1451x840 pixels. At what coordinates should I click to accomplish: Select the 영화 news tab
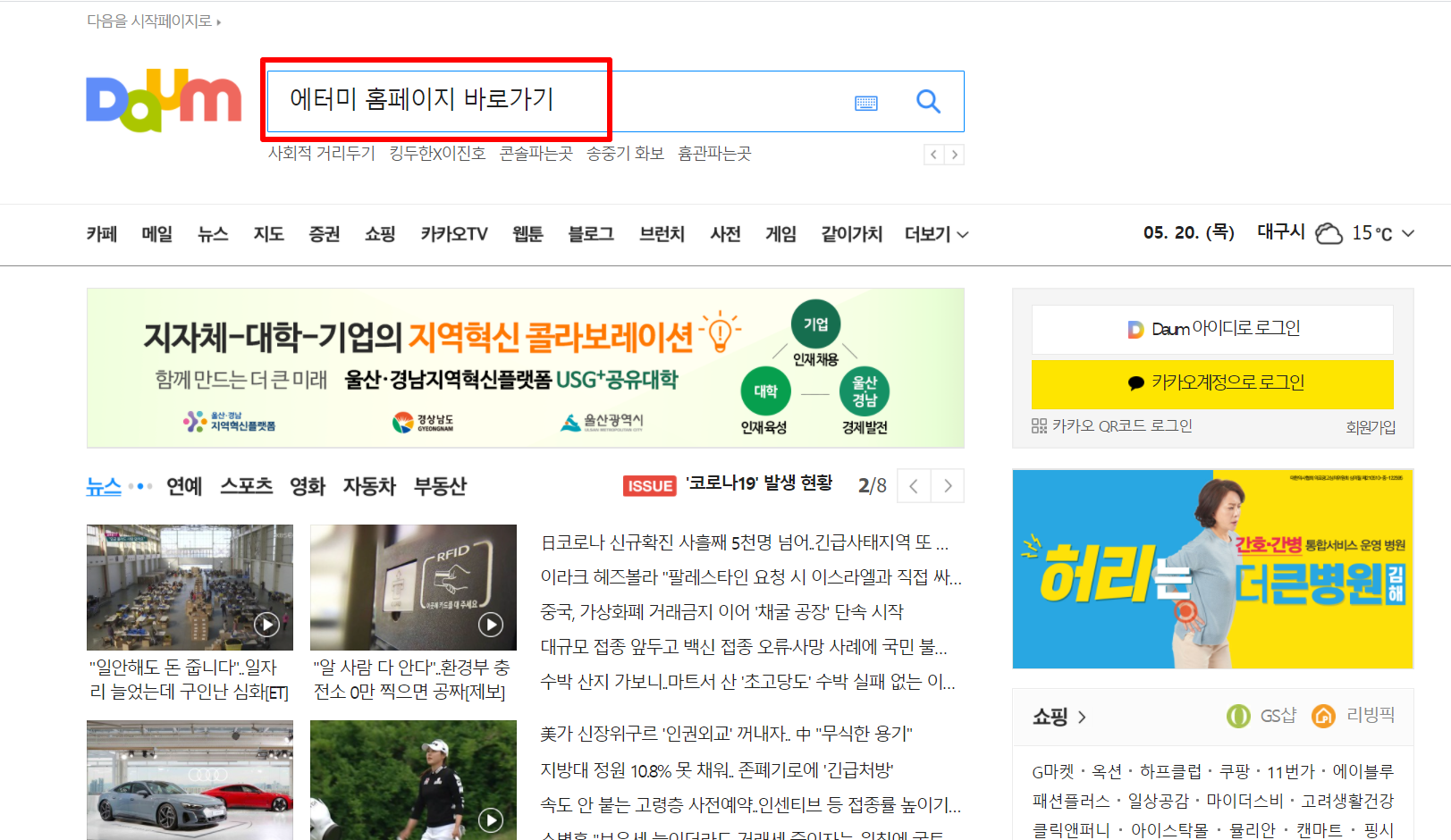(x=308, y=486)
